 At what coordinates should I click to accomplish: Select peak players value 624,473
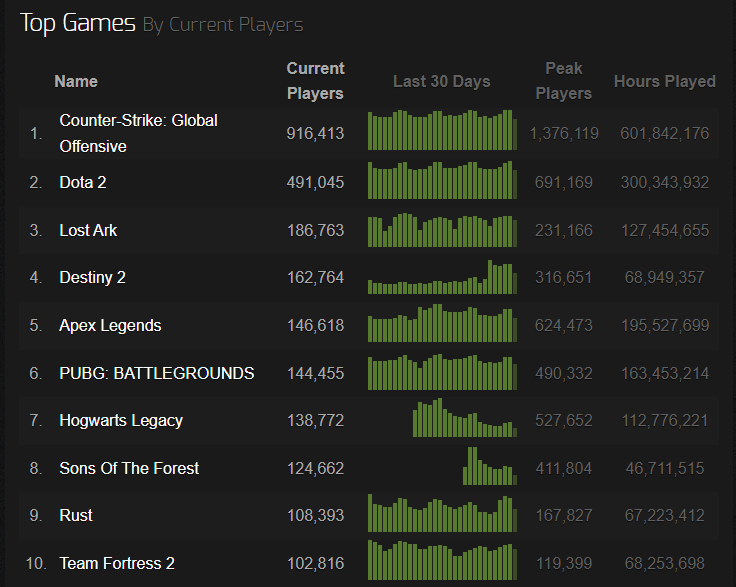(564, 325)
